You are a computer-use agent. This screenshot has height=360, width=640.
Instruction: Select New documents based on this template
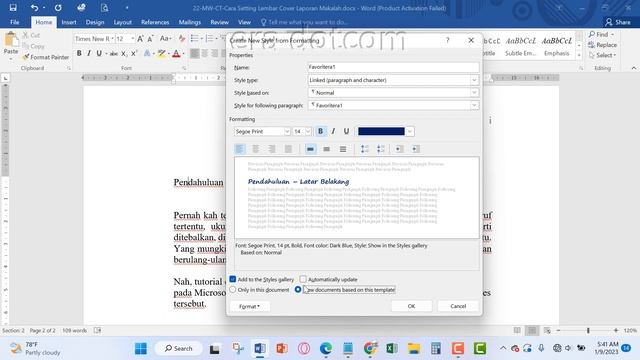pos(298,289)
